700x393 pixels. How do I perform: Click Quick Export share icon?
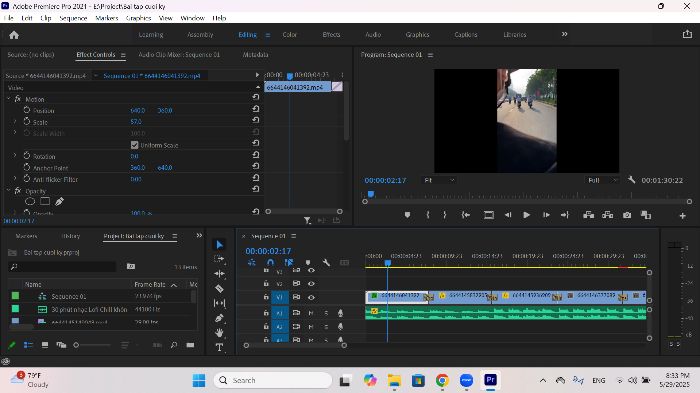687,34
